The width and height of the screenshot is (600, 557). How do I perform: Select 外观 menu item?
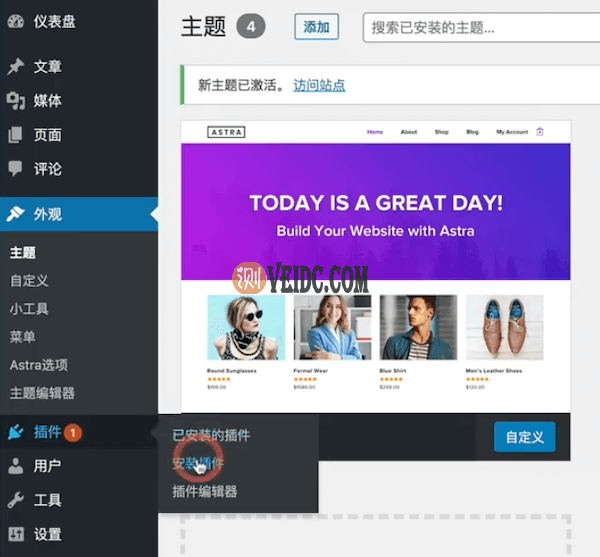tap(79, 214)
